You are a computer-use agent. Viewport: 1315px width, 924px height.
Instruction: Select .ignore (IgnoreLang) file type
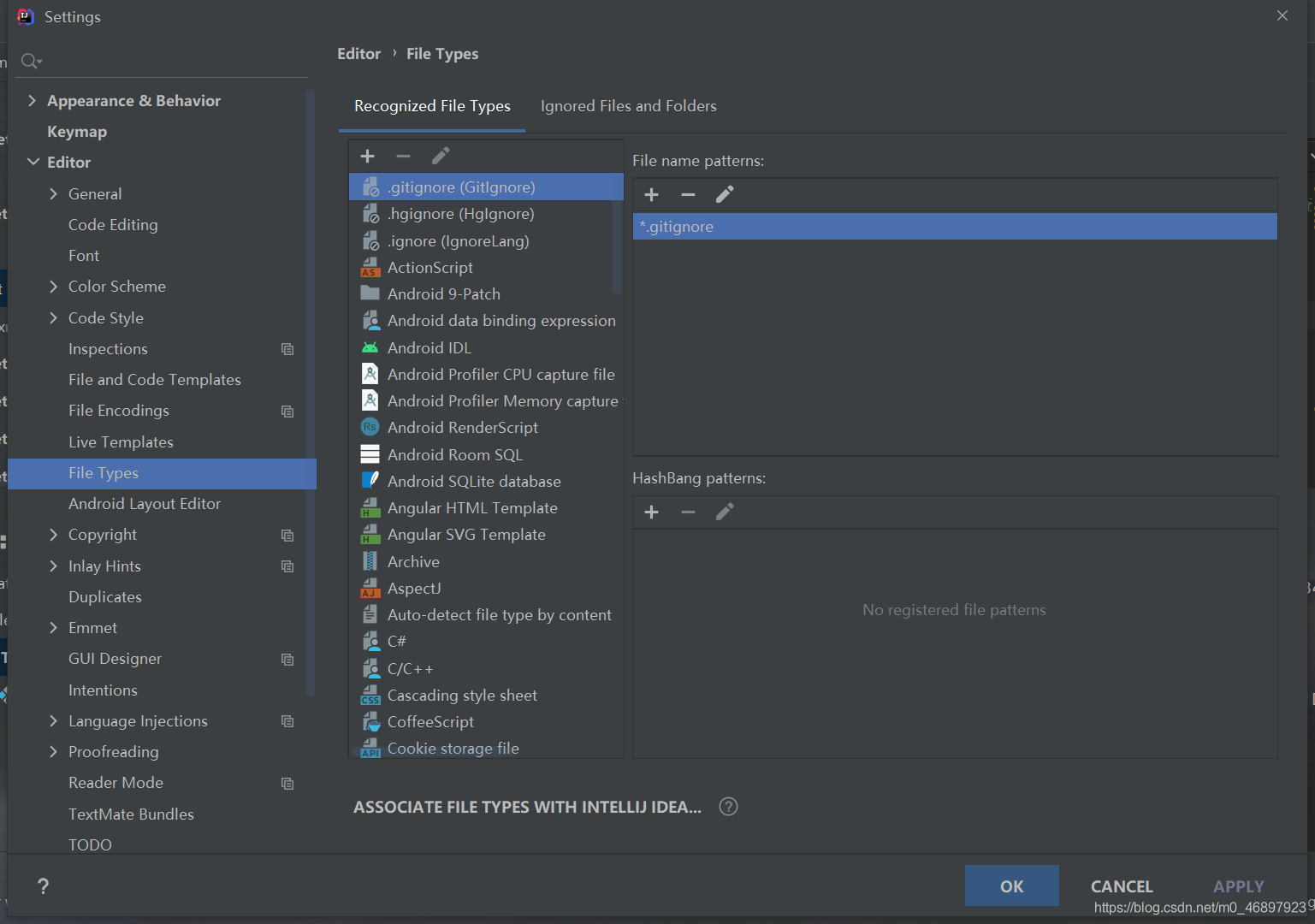[x=486, y=241]
